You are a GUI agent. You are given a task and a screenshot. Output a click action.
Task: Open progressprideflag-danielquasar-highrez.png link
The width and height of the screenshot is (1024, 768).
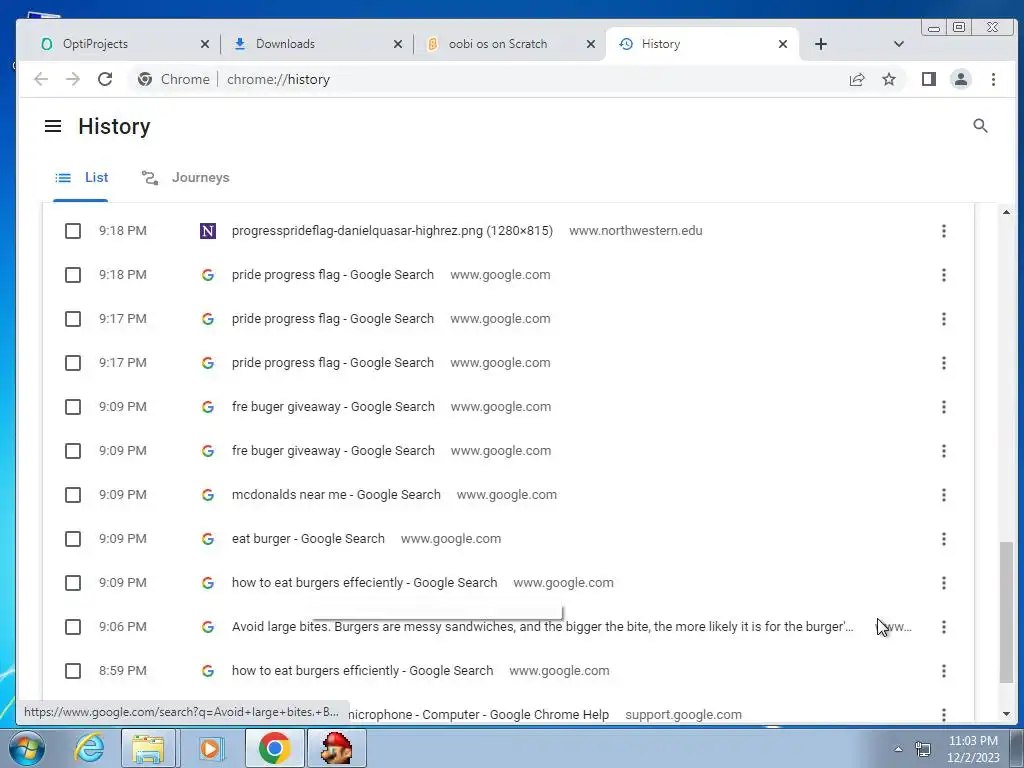[392, 231]
